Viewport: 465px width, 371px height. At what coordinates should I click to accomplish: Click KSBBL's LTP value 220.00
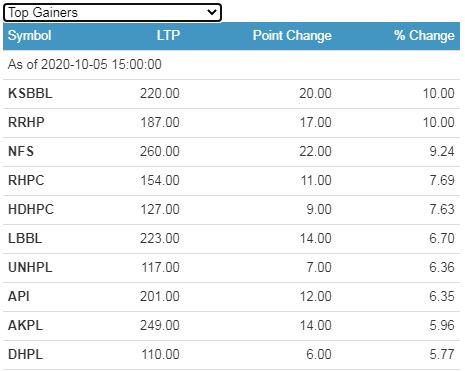[x=160, y=93]
